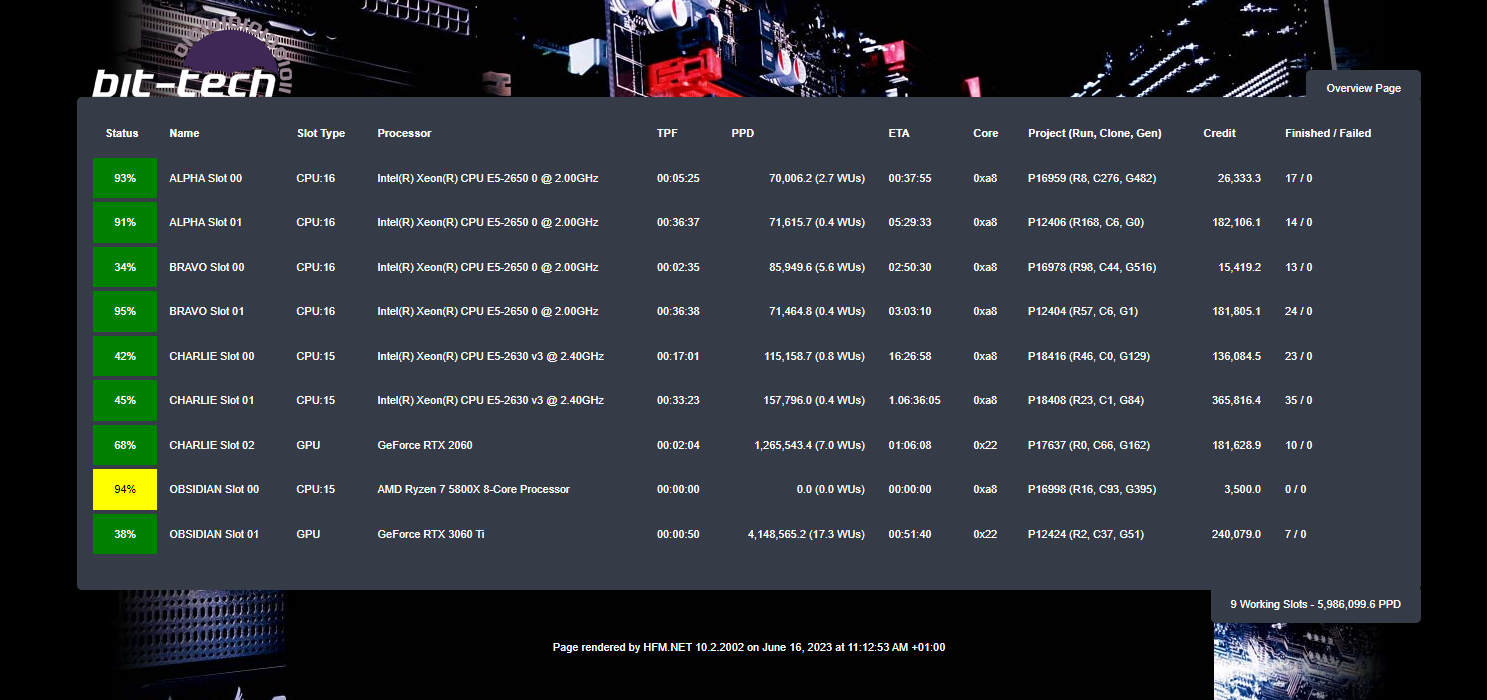Select the BRAVO Slot 01 name
Screen dimensions: 1487x700
[x=207, y=311]
